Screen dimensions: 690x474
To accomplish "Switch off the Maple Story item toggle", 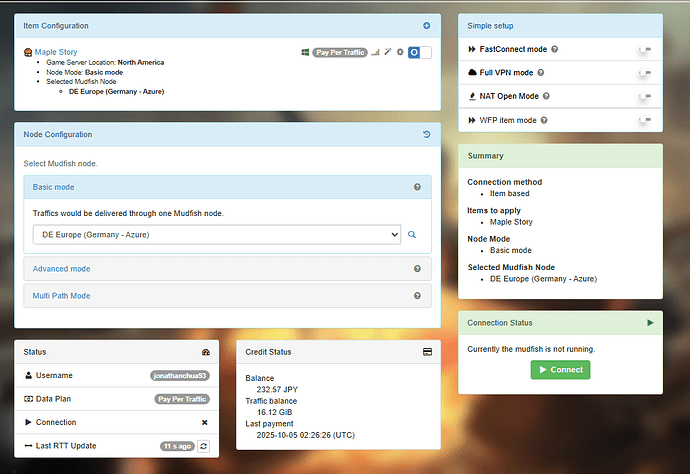I will pos(420,52).
